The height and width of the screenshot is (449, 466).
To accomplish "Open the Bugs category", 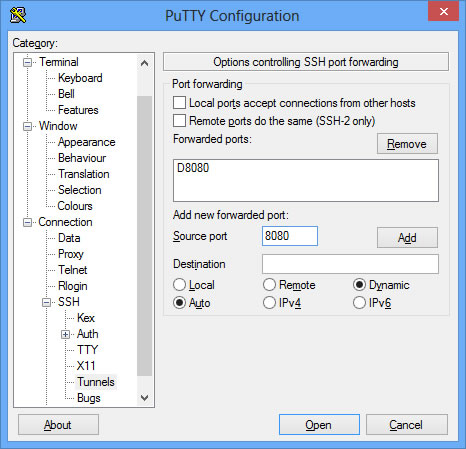I will click(x=88, y=398).
